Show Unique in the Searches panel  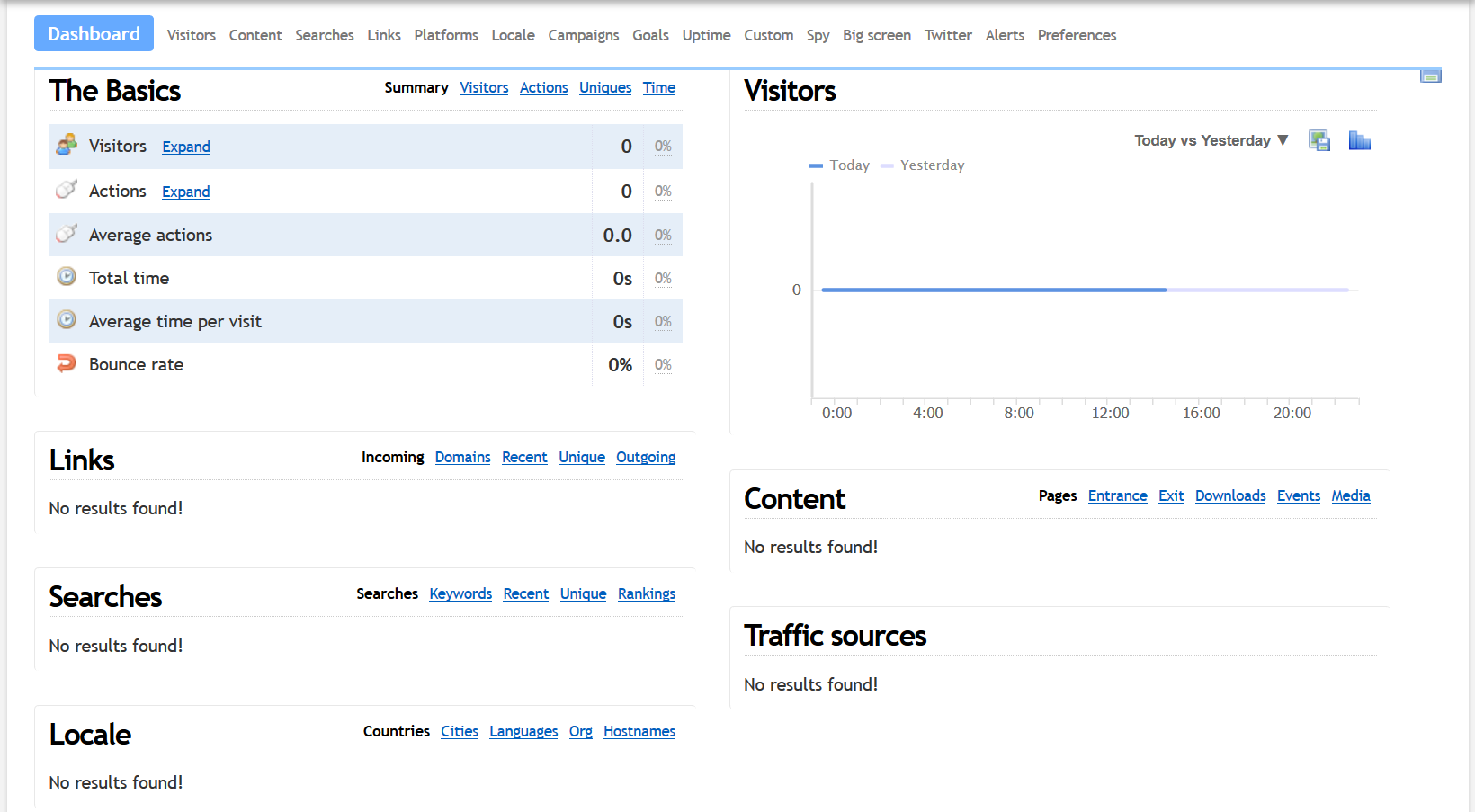pos(584,593)
